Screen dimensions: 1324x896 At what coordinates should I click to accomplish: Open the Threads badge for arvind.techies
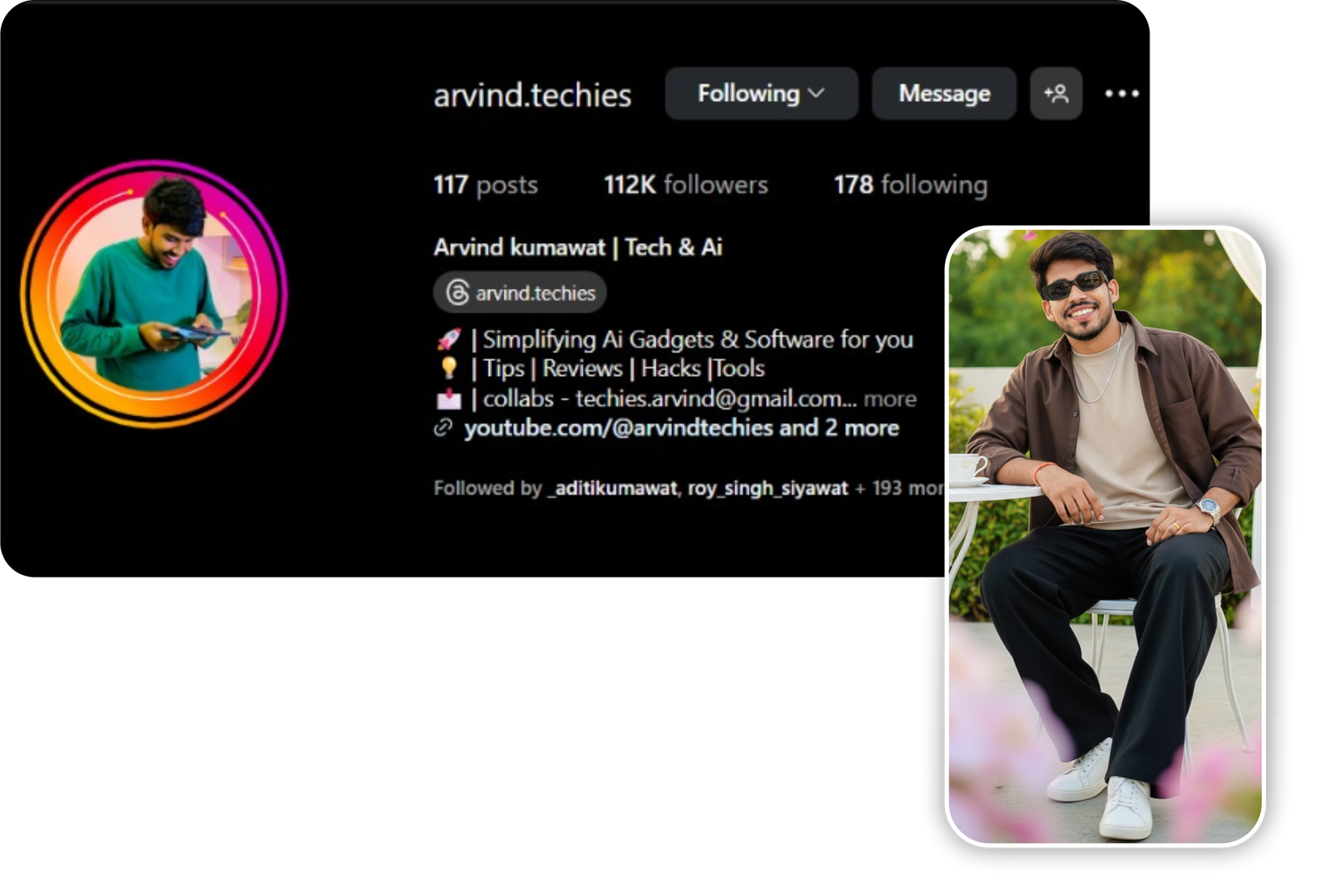pos(520,293)
